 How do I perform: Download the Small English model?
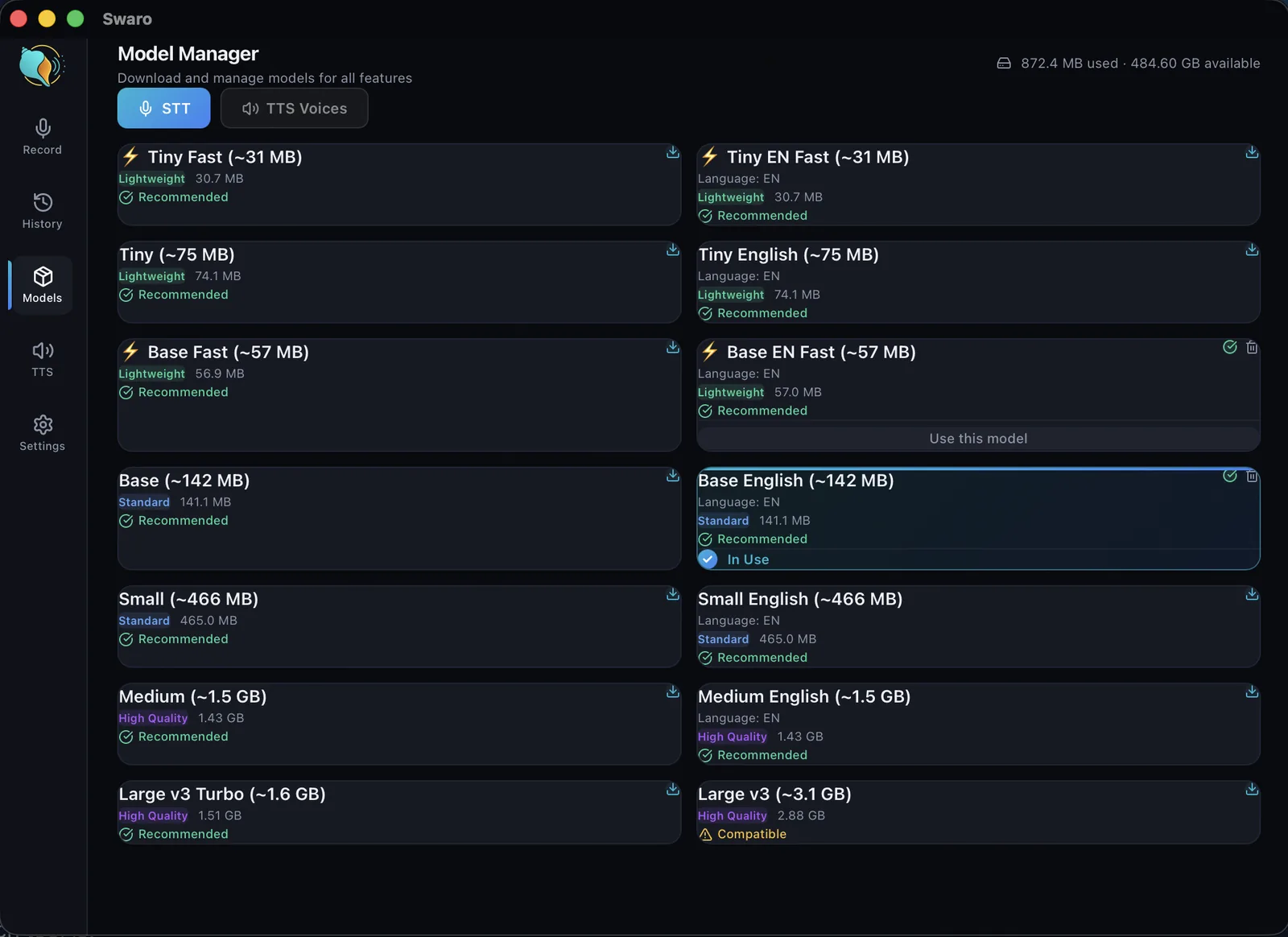click(x=1252, y=594)
